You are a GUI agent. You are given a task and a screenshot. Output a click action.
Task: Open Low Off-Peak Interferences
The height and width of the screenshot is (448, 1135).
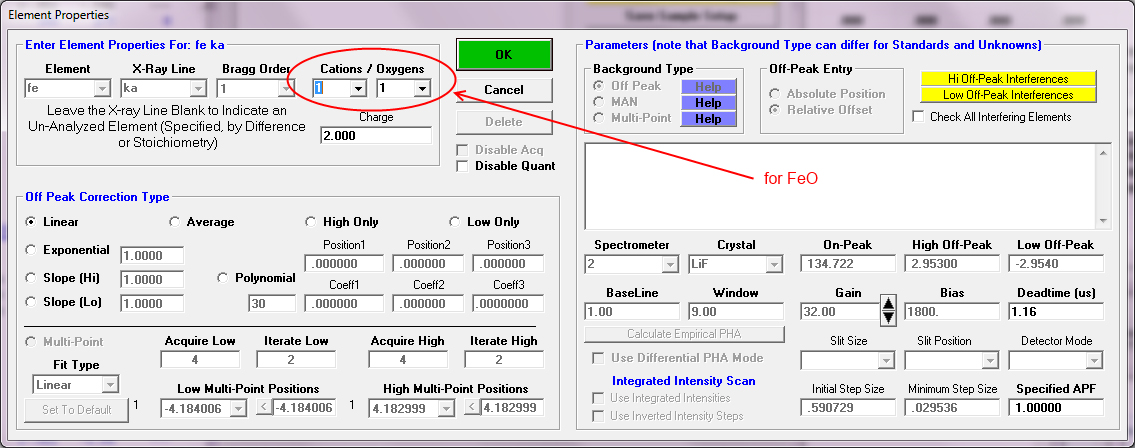point(1008,95)
